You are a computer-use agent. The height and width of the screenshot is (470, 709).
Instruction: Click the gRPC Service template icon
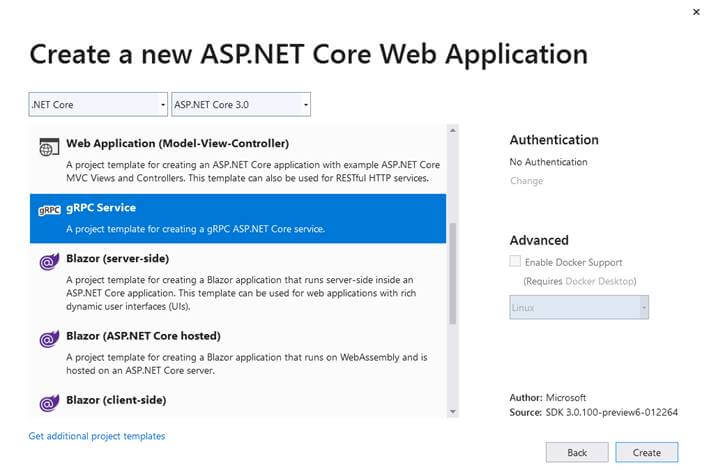coord(49,211)
